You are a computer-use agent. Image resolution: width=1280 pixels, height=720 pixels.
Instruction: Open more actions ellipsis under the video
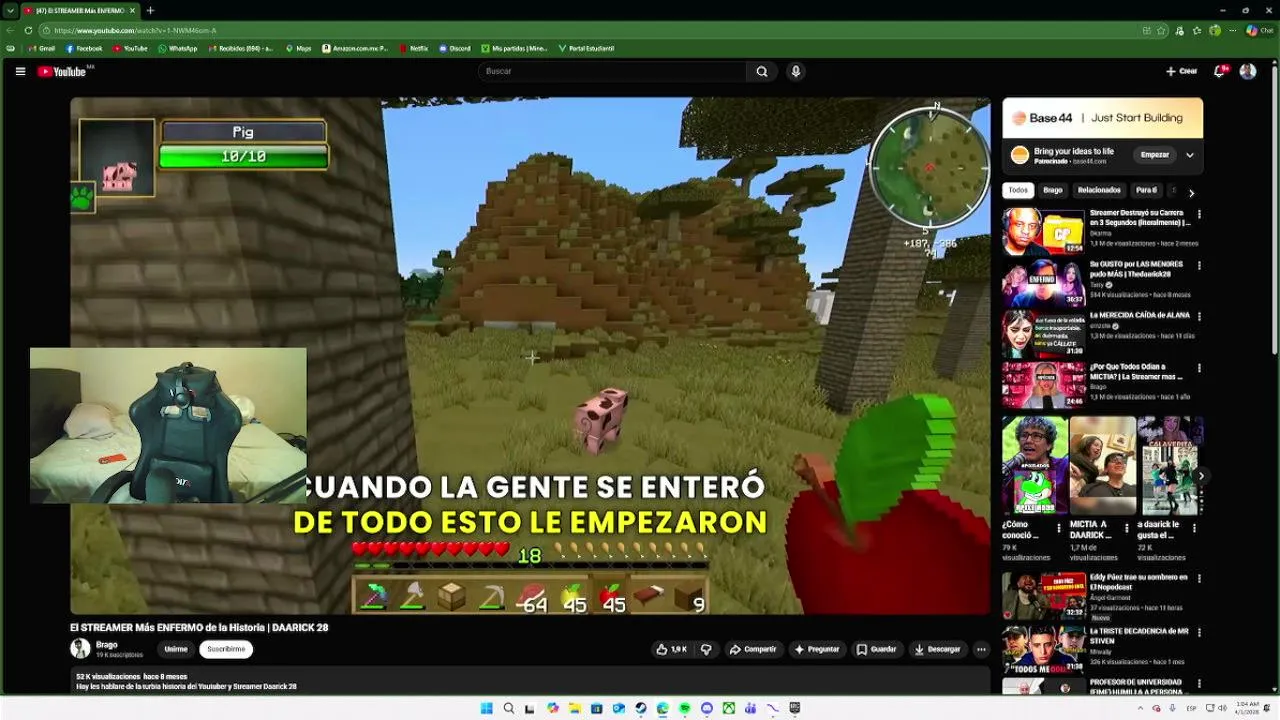pyautogui.click(x=981, y=649)
